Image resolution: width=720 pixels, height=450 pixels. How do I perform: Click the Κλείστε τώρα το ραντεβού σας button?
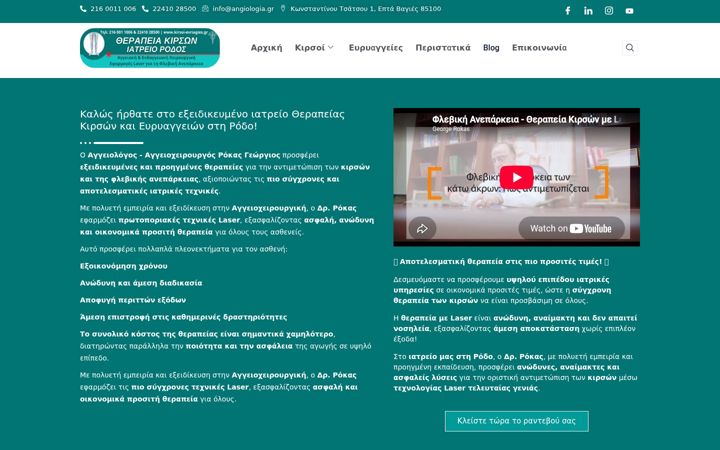(x=517, y=421)
